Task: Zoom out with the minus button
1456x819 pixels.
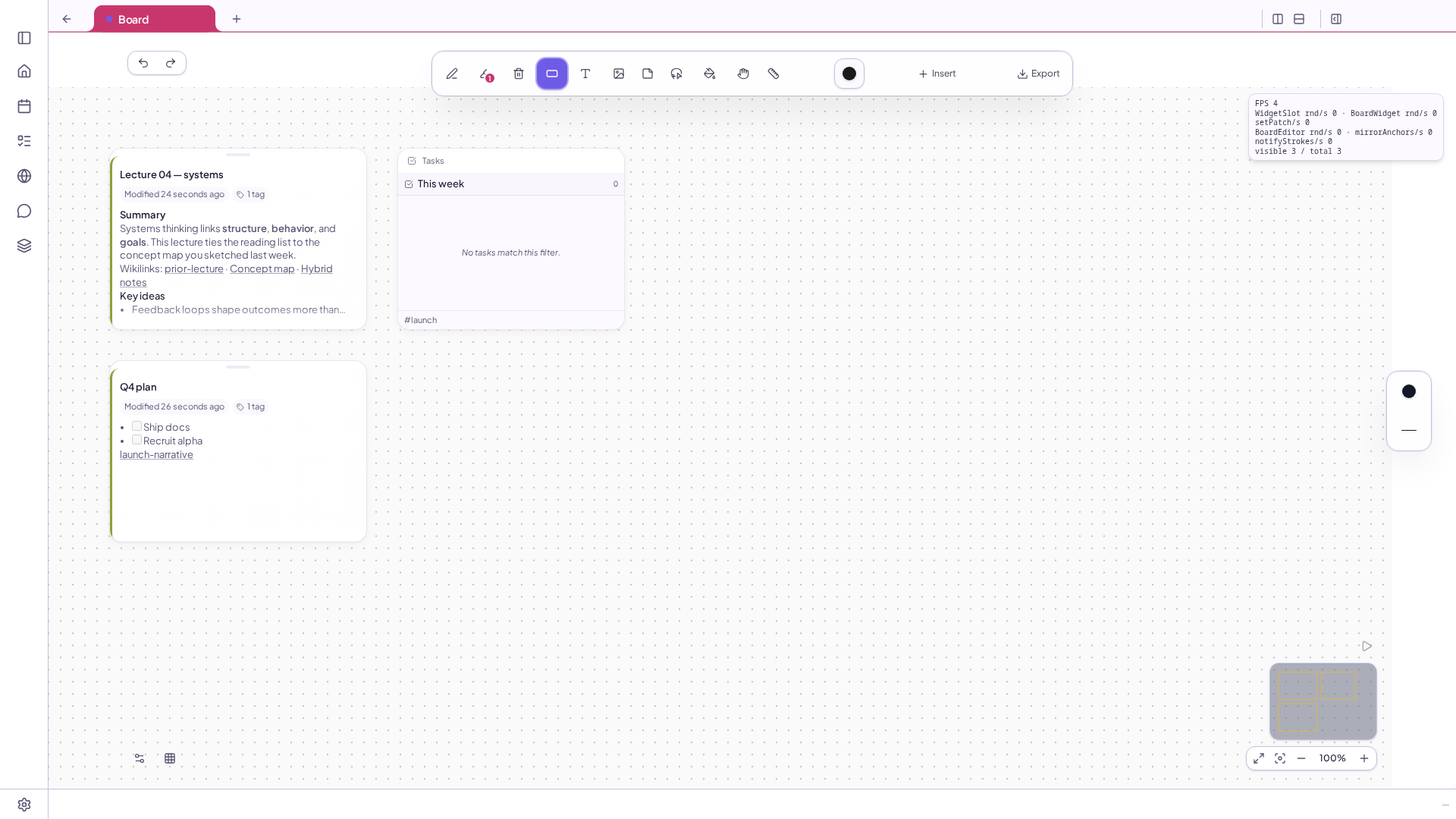Action: pyautogui.click(x=1301, y=758)
